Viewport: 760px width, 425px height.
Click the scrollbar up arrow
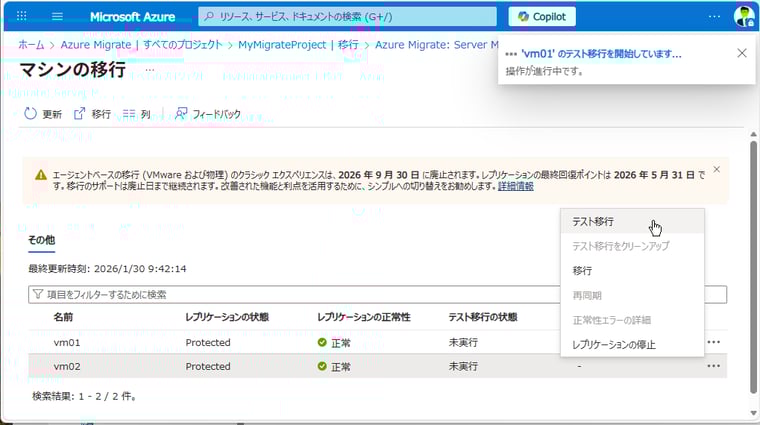click(753, 134)
